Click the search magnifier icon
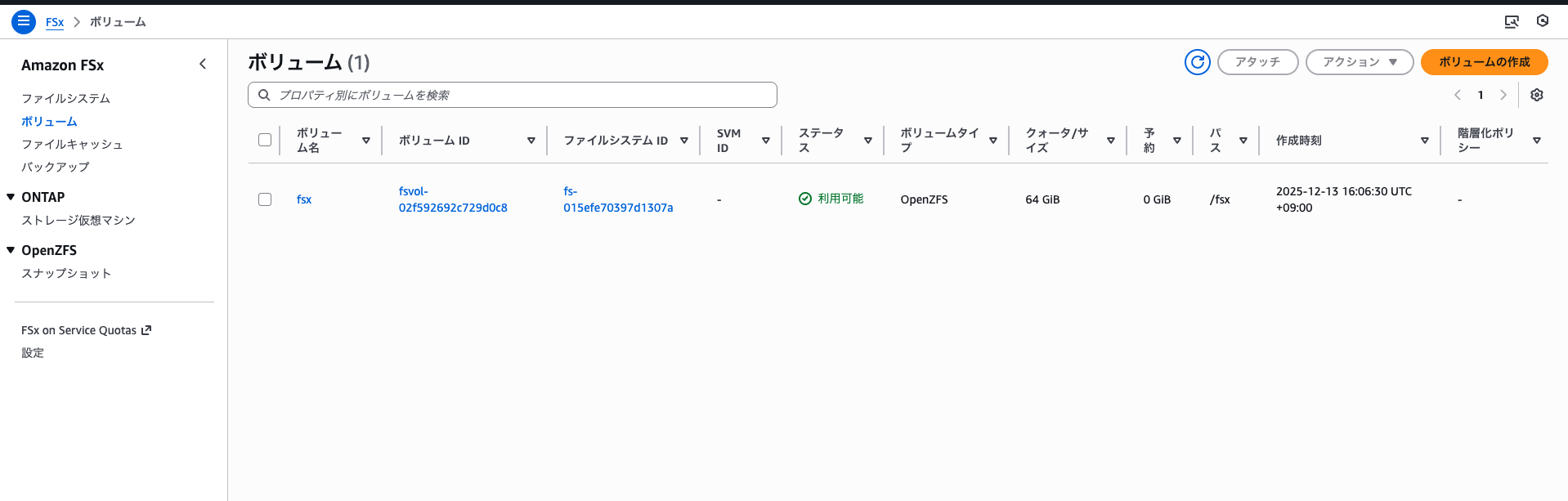 264,95
